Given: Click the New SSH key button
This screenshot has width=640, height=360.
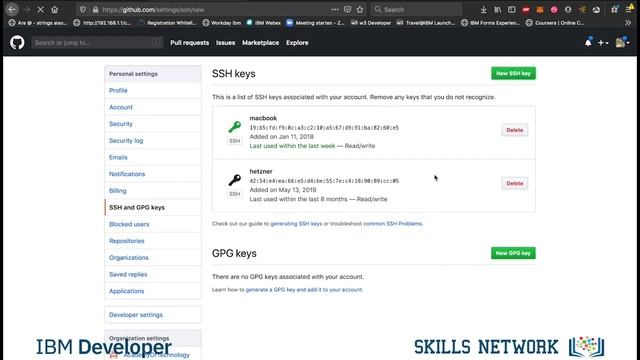Looking at the screenshot, I should coord(513,73).
